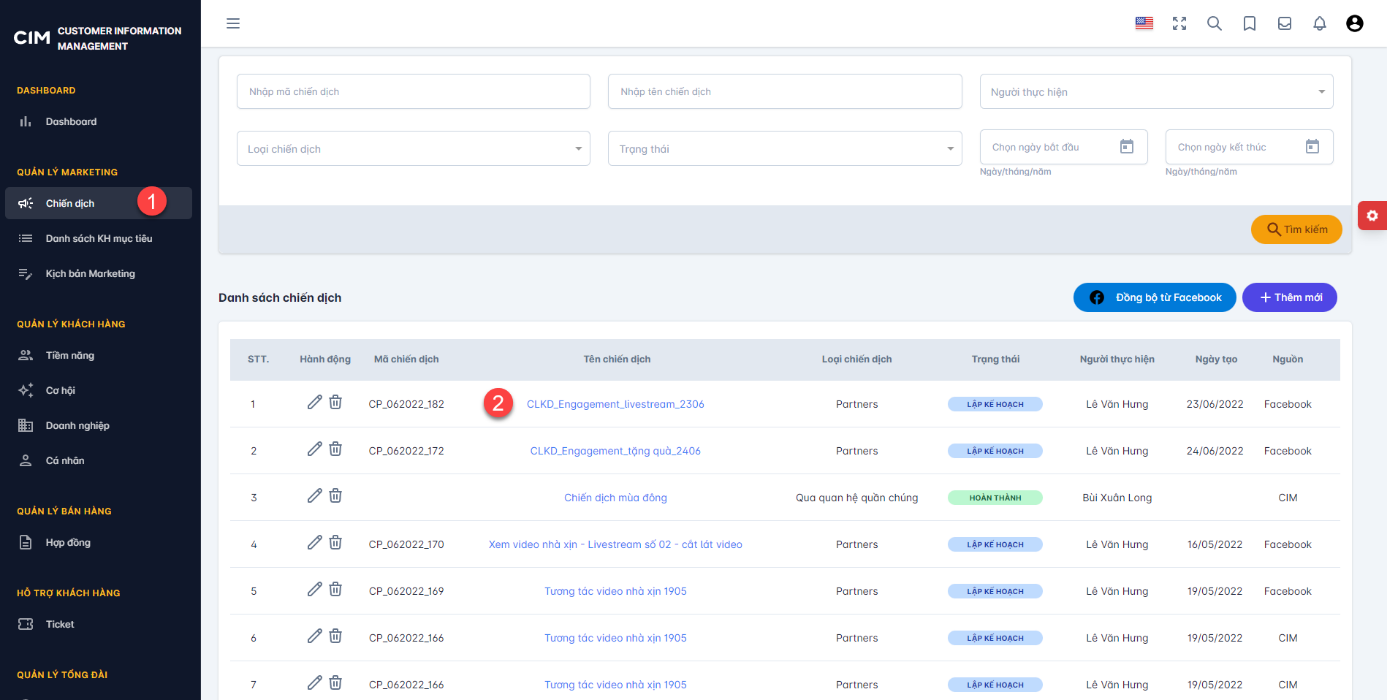Activate fullscreen mode icon in top bar

(1179, 23)
